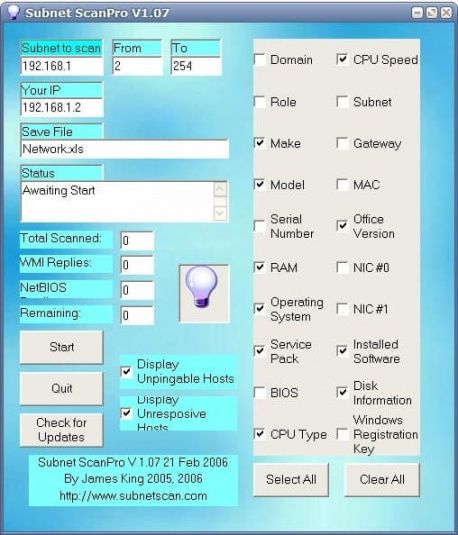Maximize the Subnet ScanPro window
The image size is (458, 535).
pos(432,13)
